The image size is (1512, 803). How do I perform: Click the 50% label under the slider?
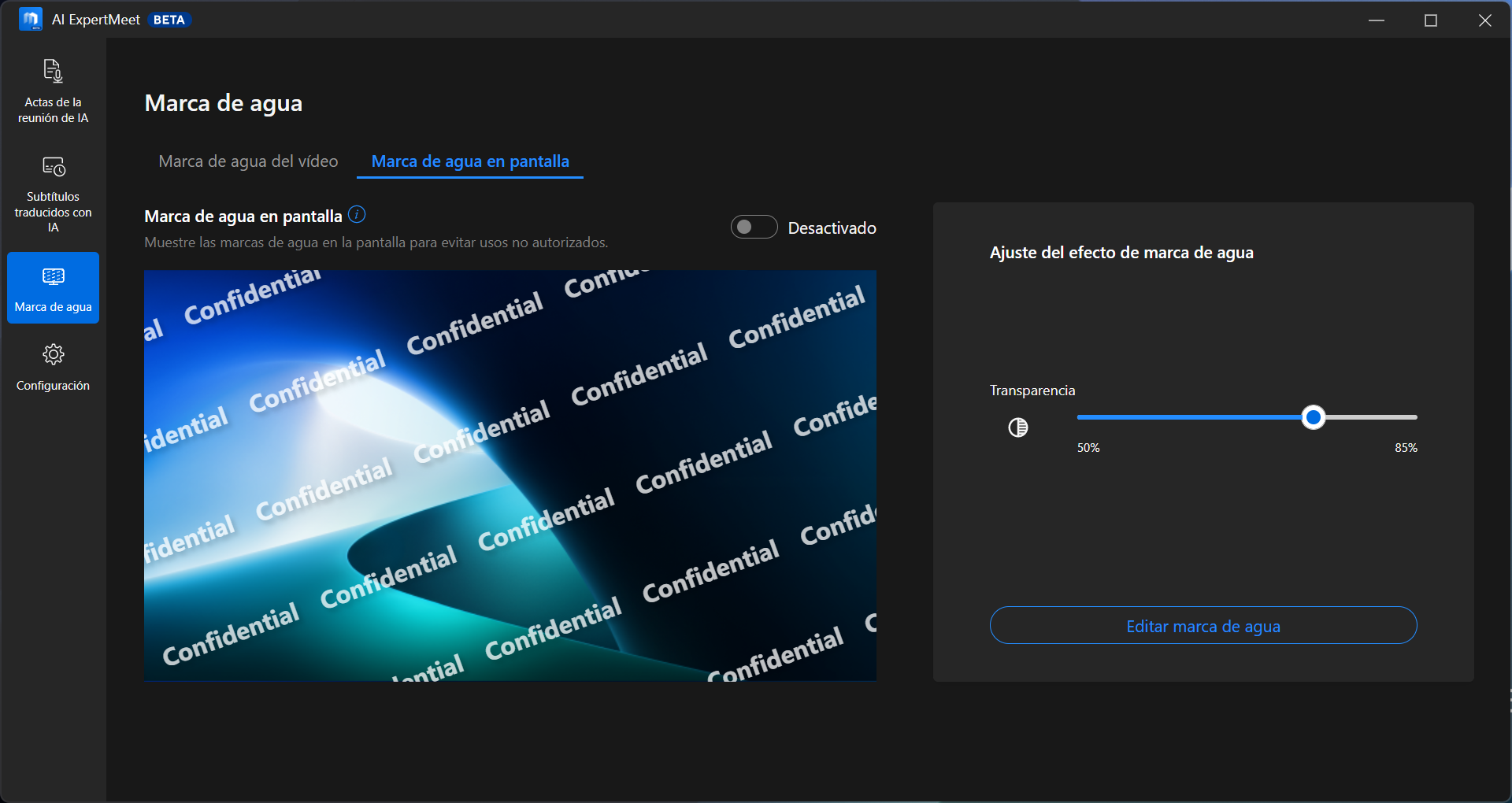tap(1088, 448)
